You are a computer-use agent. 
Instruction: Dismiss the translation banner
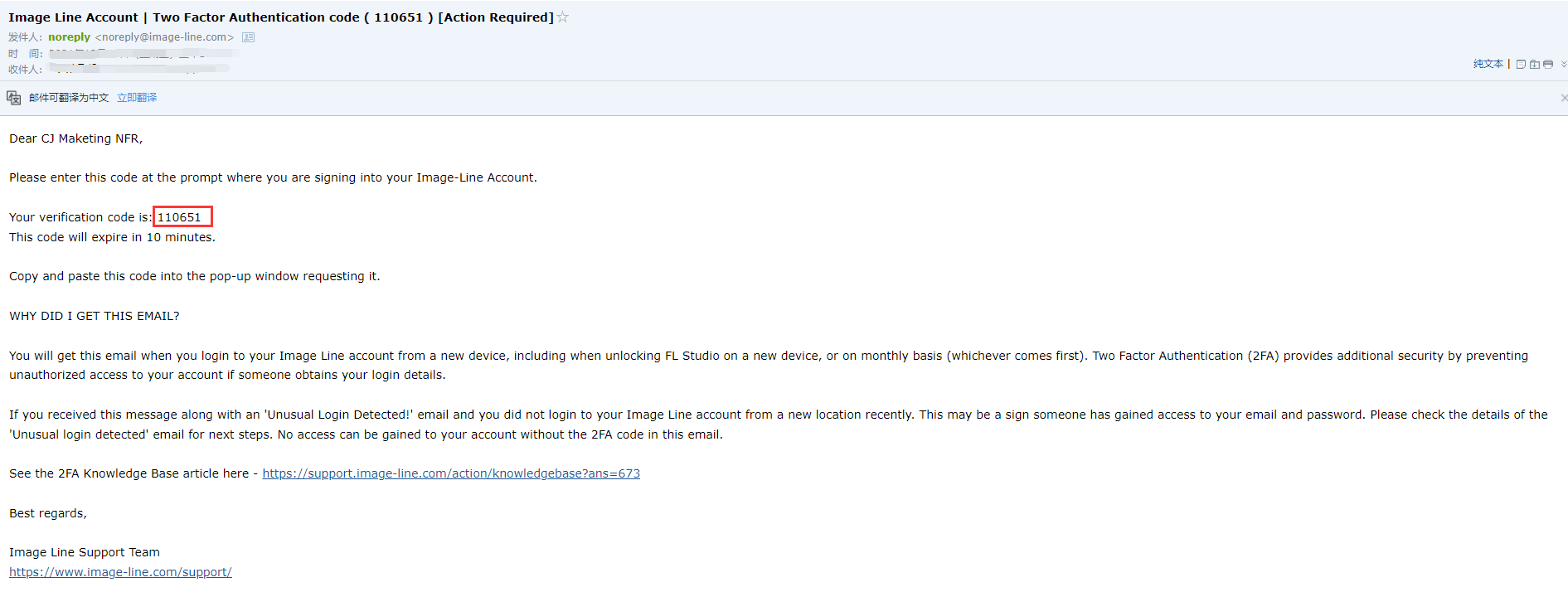tap(1564, 98)
